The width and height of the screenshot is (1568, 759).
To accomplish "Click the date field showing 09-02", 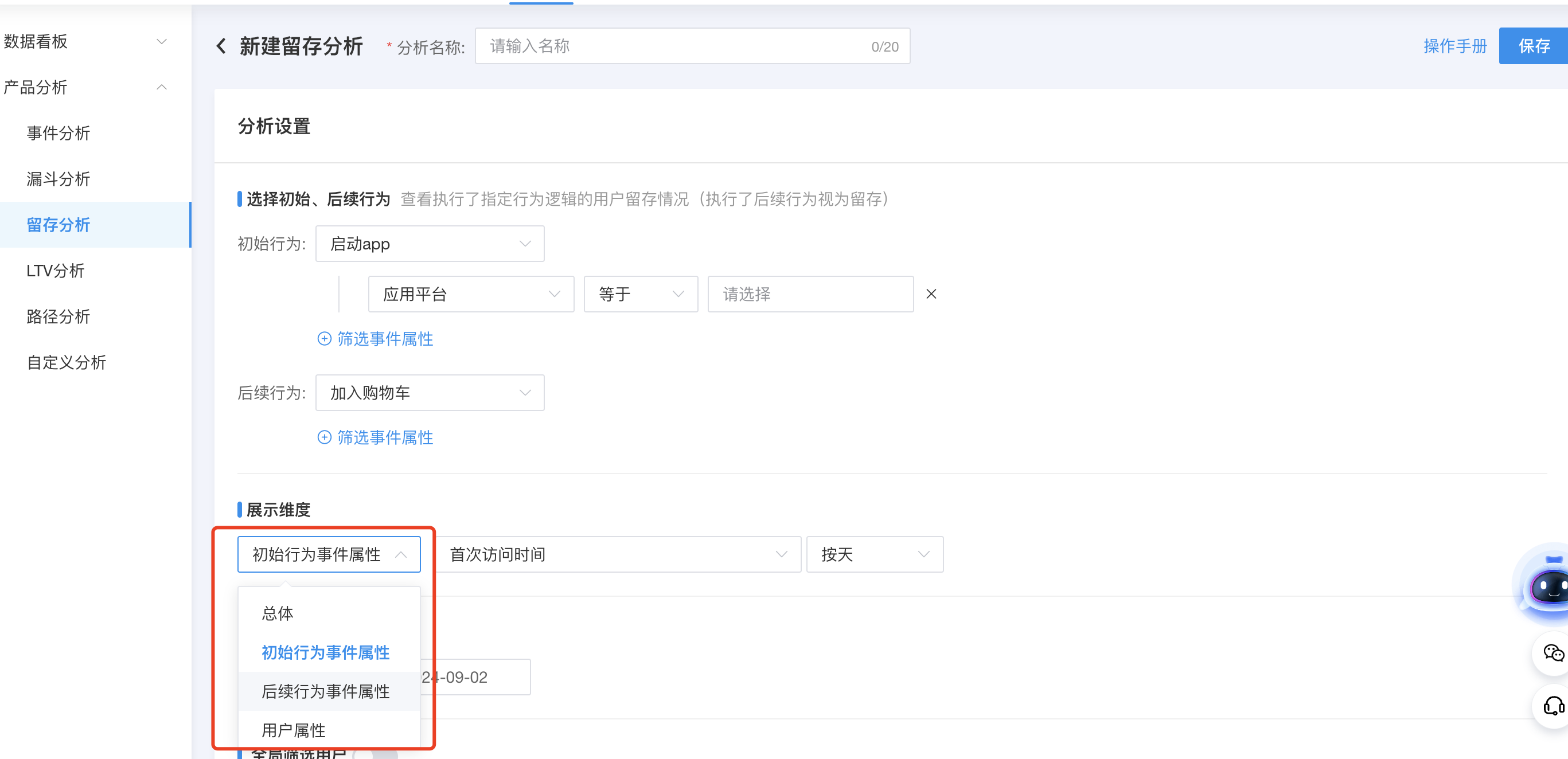I will tap(475, 678).
